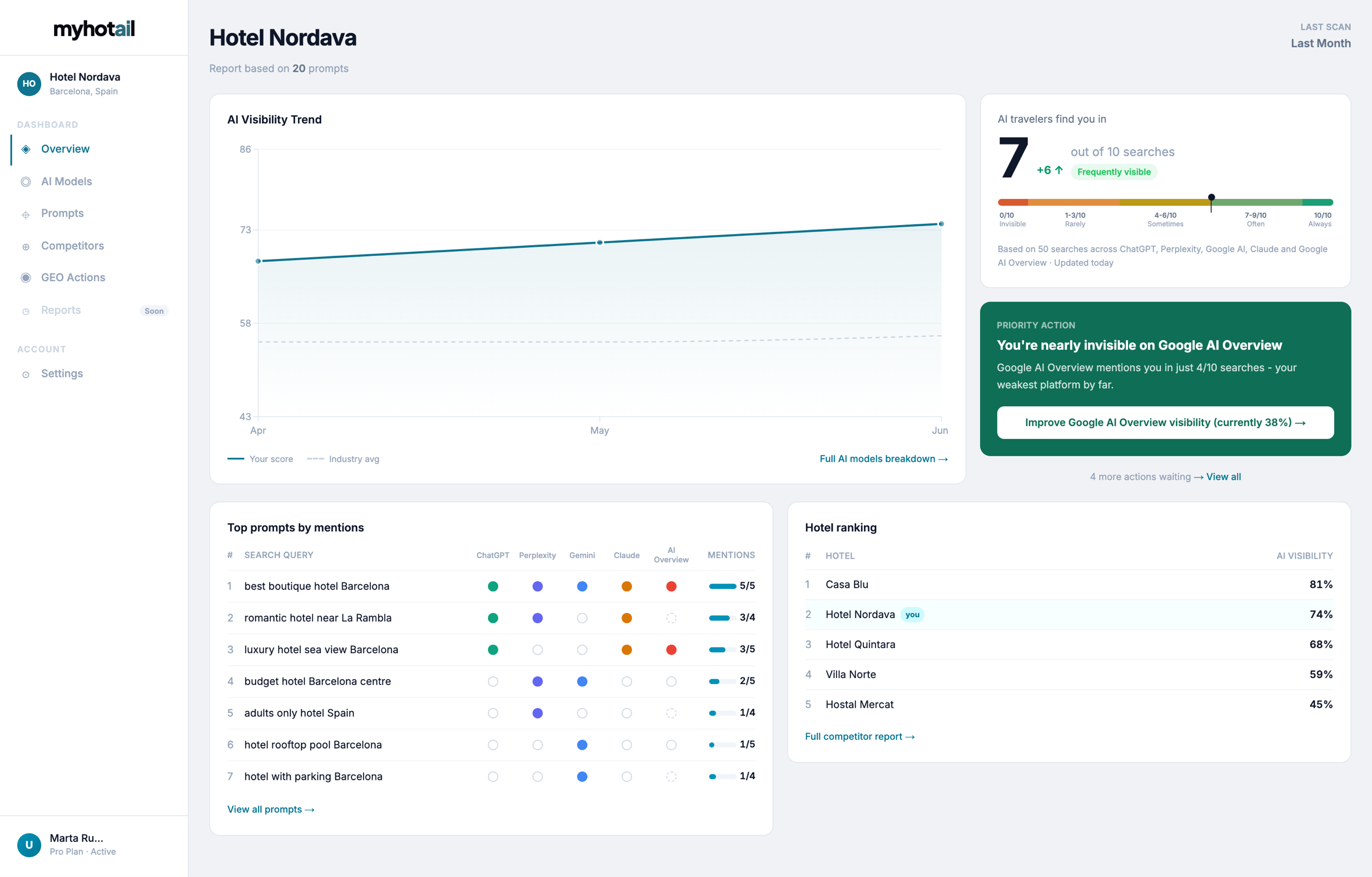Click the 'hotel with parking Barcelona' query
The height and width of the screenshot is (877, 1372).
click(314, 776)
